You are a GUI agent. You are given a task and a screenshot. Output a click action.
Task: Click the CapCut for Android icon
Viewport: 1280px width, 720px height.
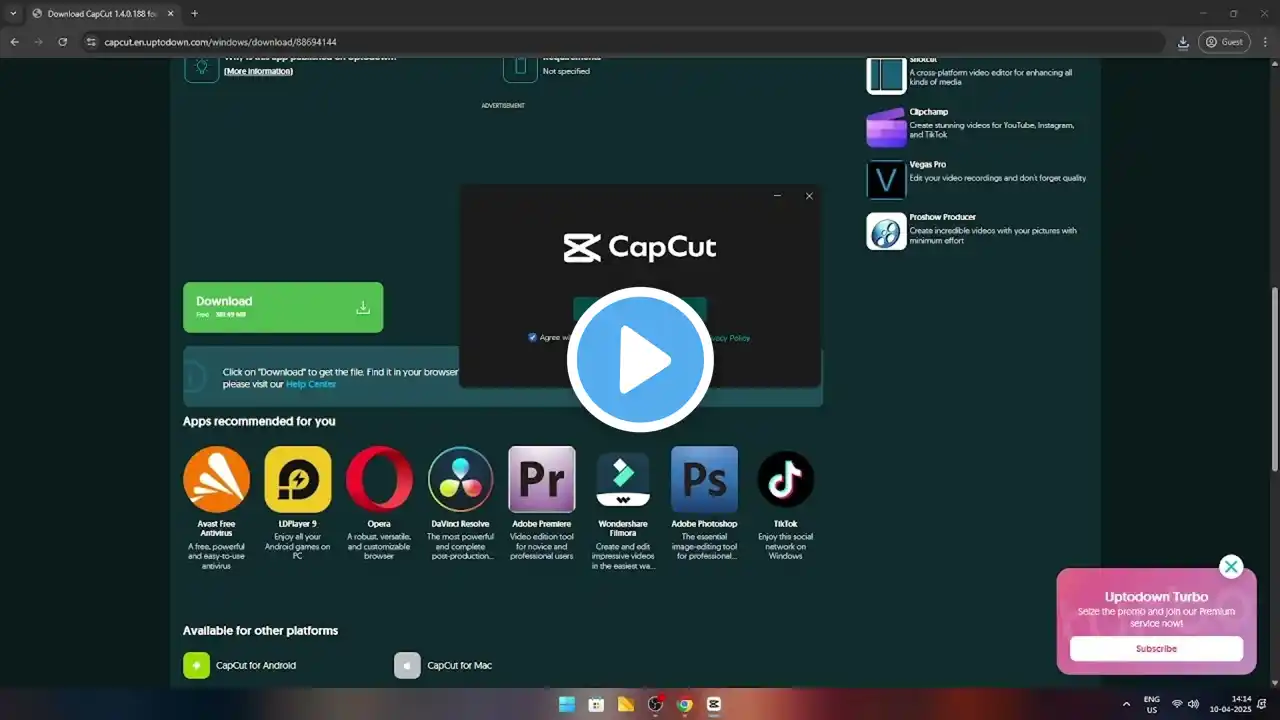point(196,665)
